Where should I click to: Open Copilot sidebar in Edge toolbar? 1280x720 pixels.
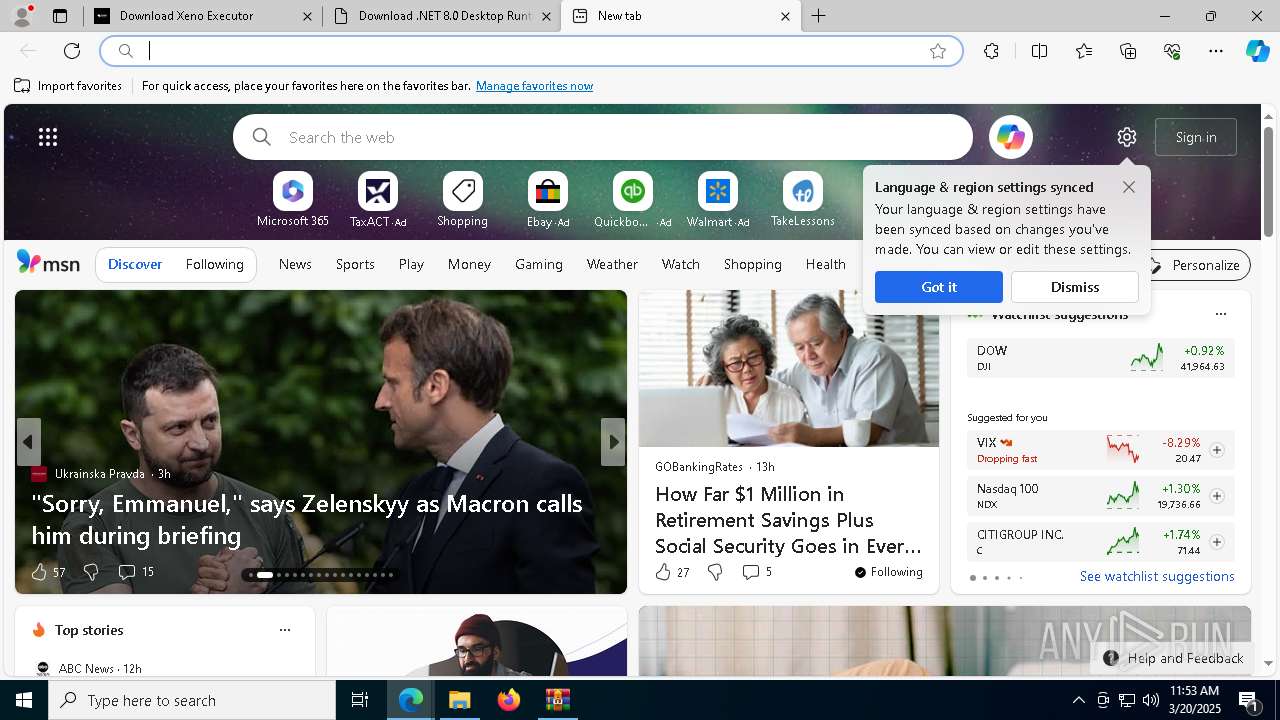tap(1257, 51)
